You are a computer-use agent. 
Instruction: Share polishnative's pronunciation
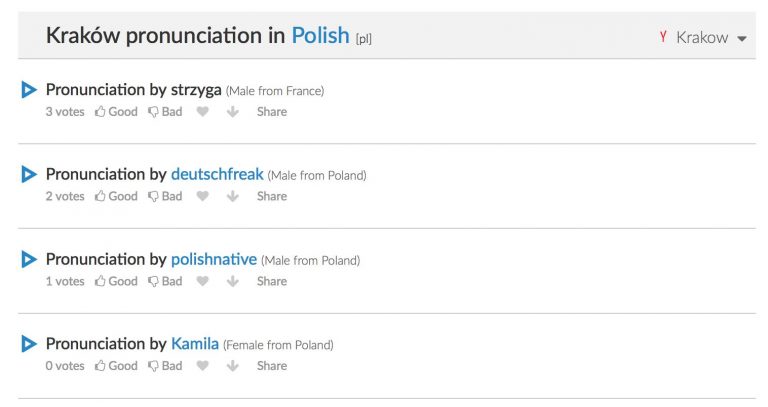(x=271, y=282)
